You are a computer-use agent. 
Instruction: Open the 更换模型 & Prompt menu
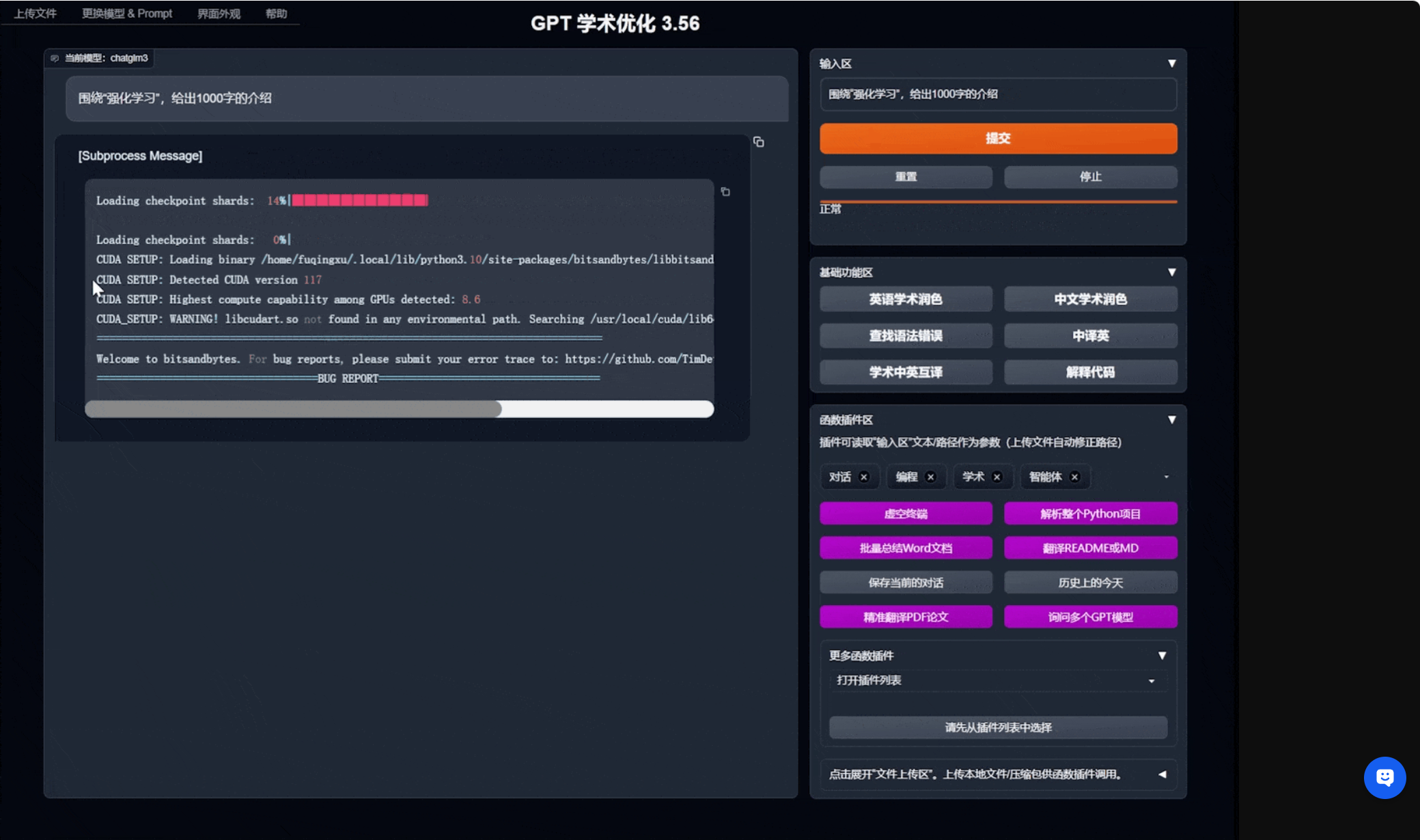click(x=127, y=14)
